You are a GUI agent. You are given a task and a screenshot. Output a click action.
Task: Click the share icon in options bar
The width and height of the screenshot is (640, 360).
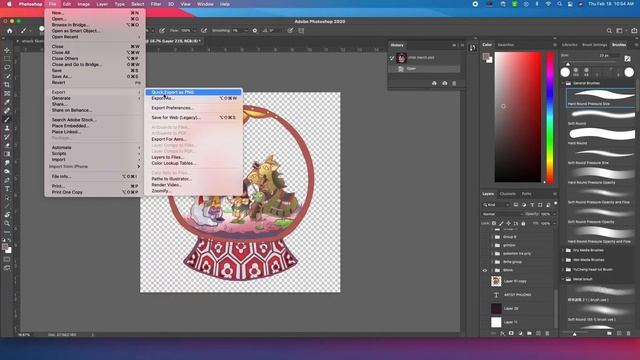point(634,31)
